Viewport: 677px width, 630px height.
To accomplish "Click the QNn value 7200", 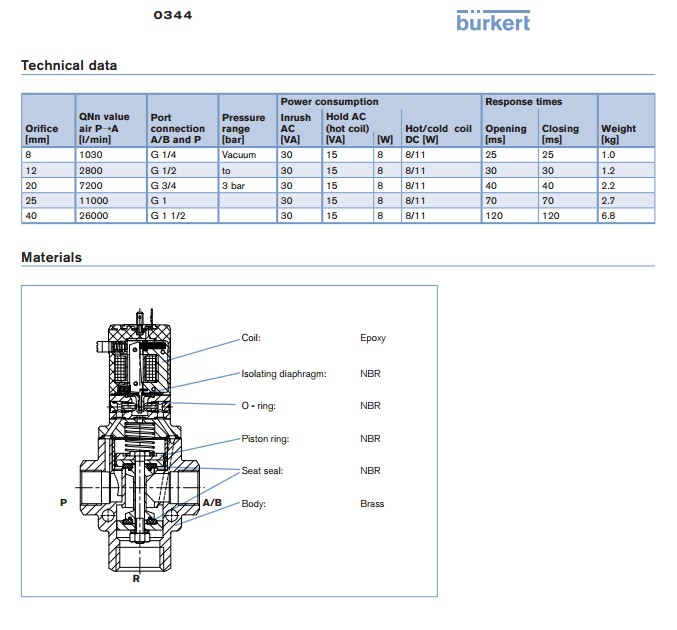I will [91, 186].
